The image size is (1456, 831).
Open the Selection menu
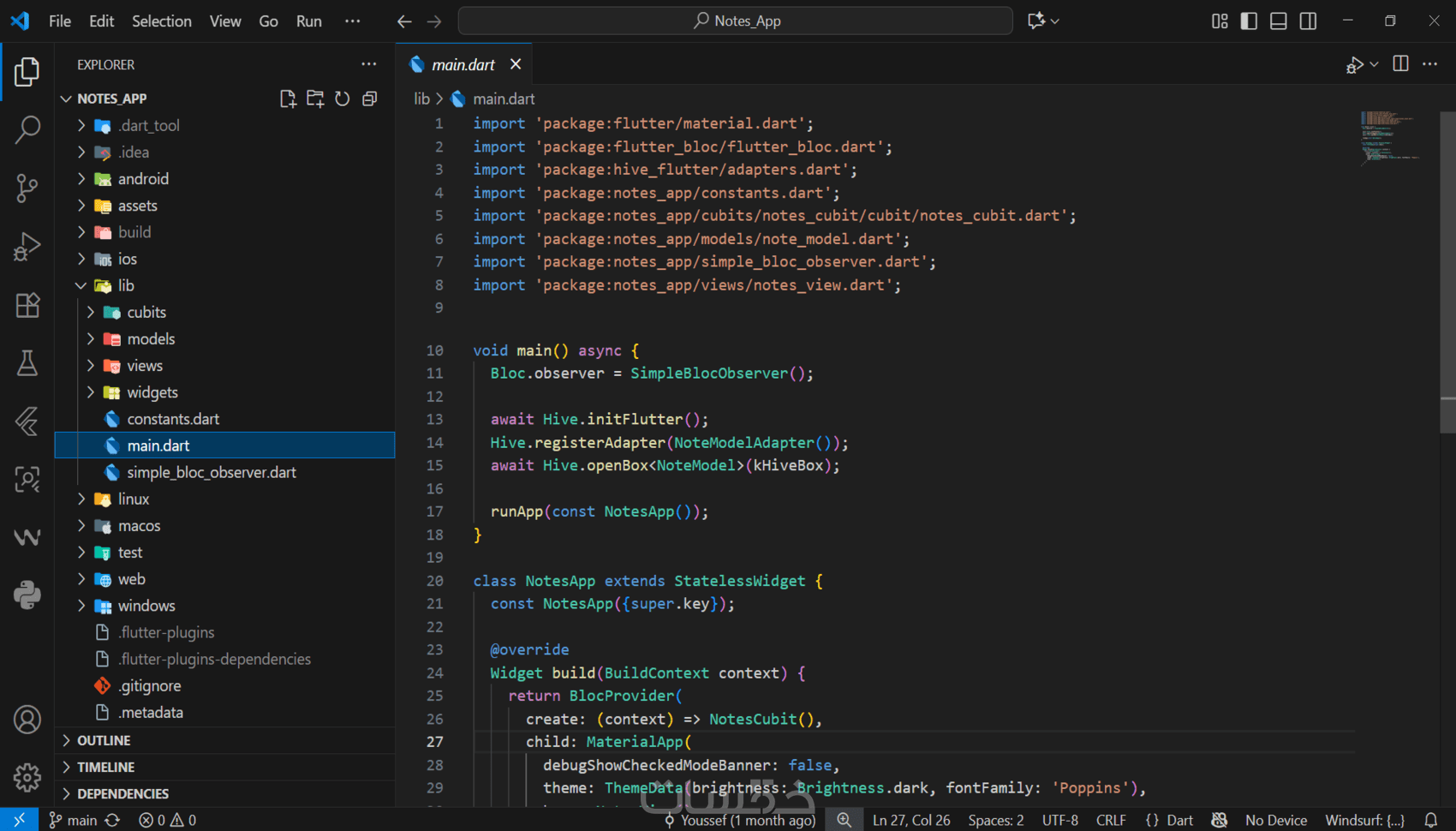click(x=161, y=21)
